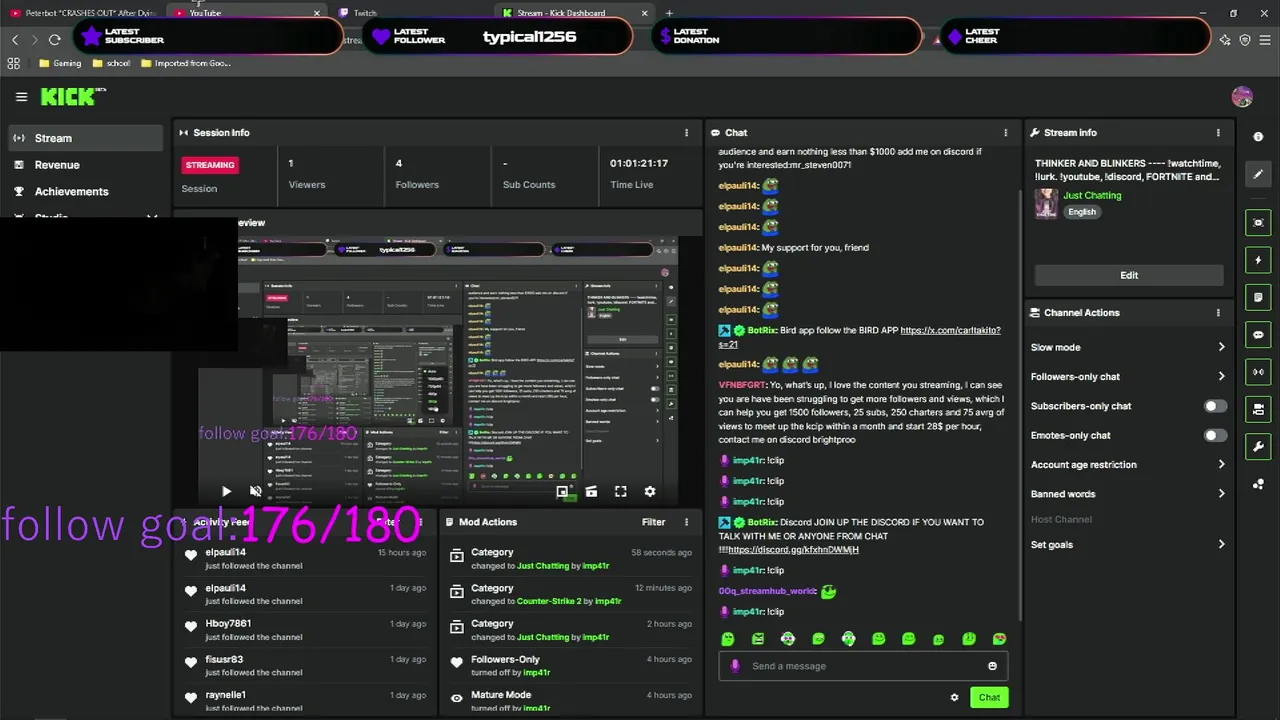This screenshot has height=720, width=1280.
Task: Toggle Subscribers-only chat switch
Action: click(1214, 406)
